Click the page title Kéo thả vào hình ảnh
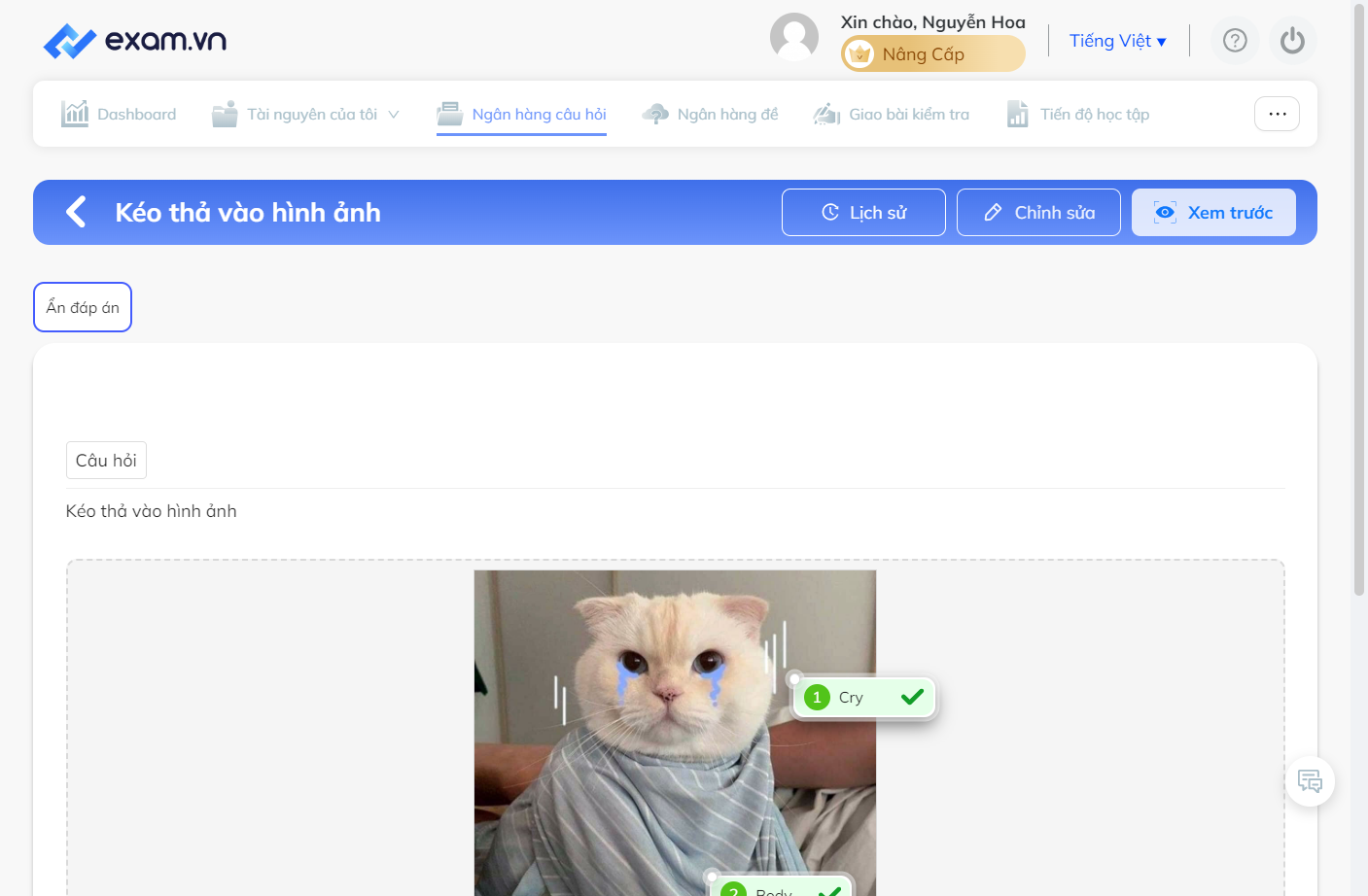1368x896 pixels. pos(248,212)
